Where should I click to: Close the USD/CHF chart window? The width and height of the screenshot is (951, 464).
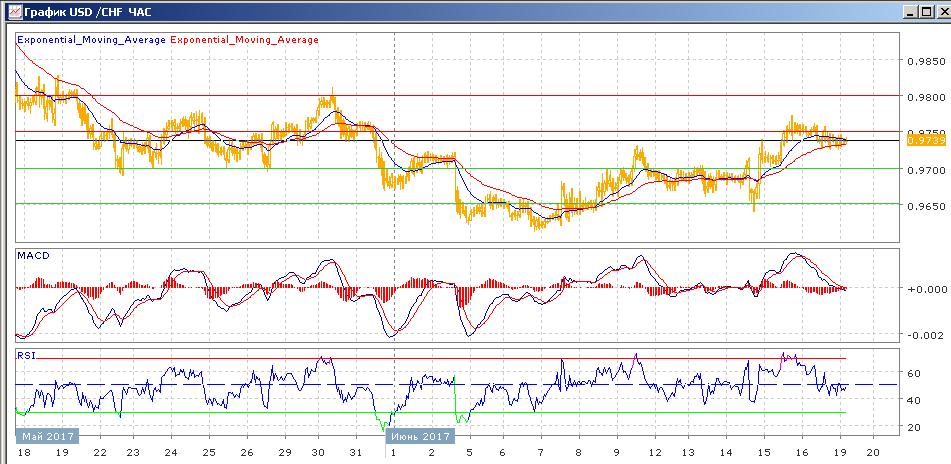(x=940, y=12)
